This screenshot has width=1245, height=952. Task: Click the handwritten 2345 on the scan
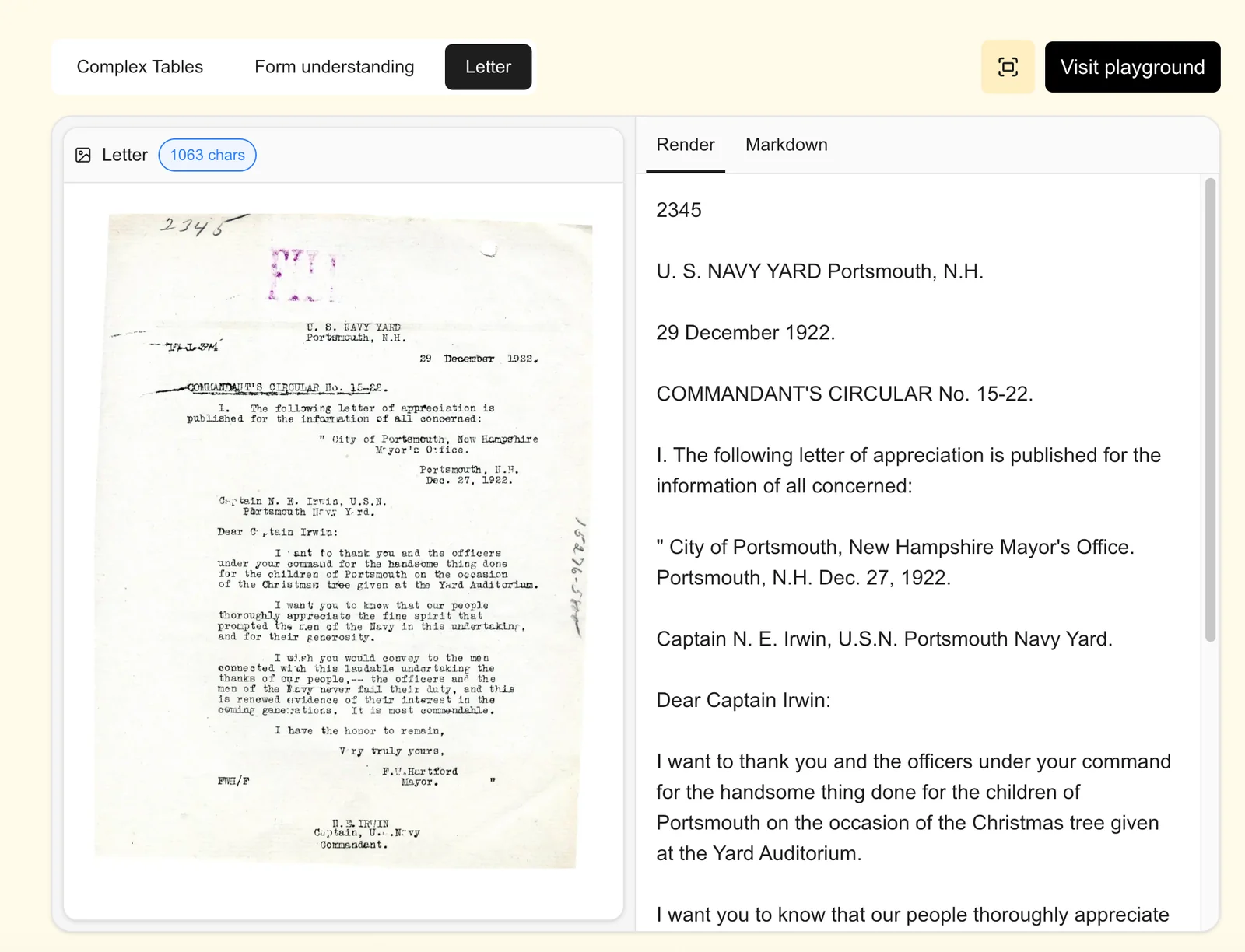tap(192, 226)
